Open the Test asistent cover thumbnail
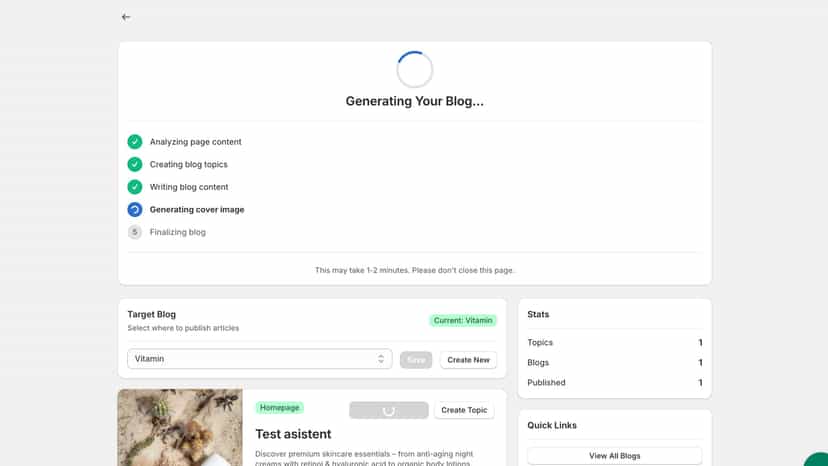 tap(180, 427)
